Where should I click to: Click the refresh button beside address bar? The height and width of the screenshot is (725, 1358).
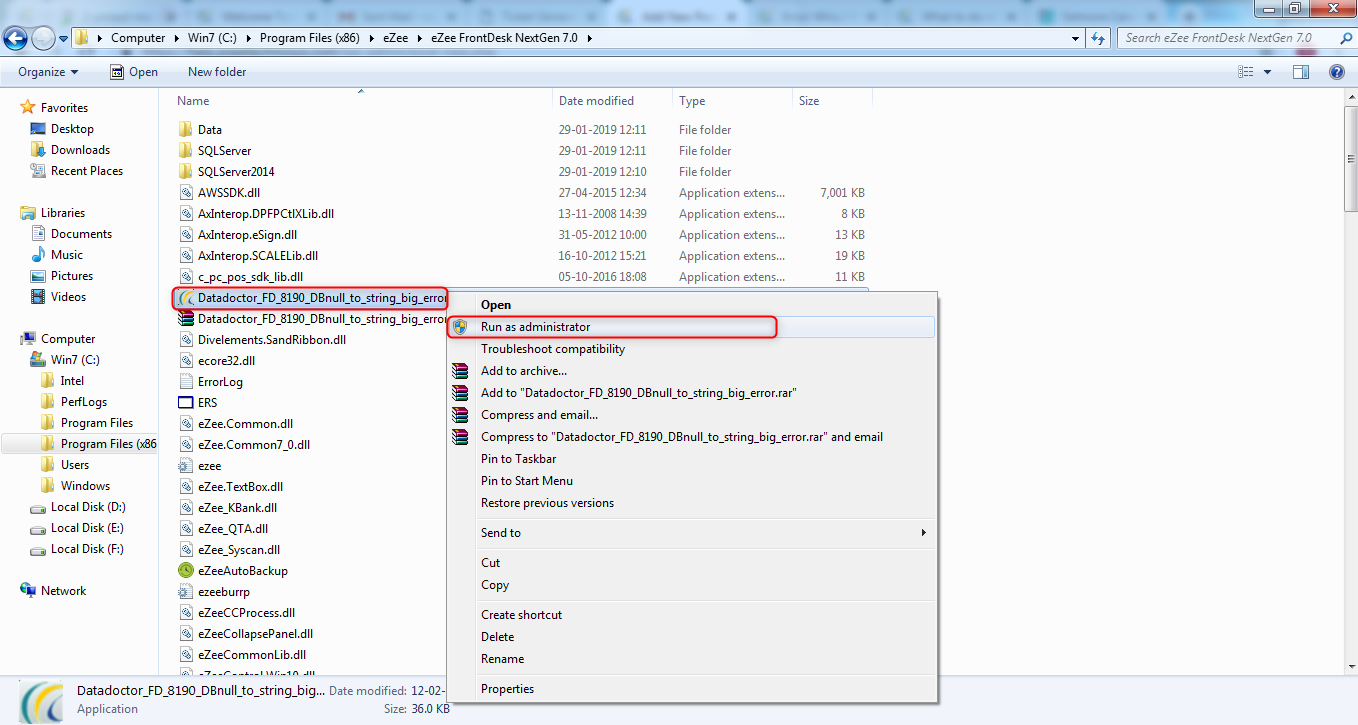click(x=1099, y=38)
